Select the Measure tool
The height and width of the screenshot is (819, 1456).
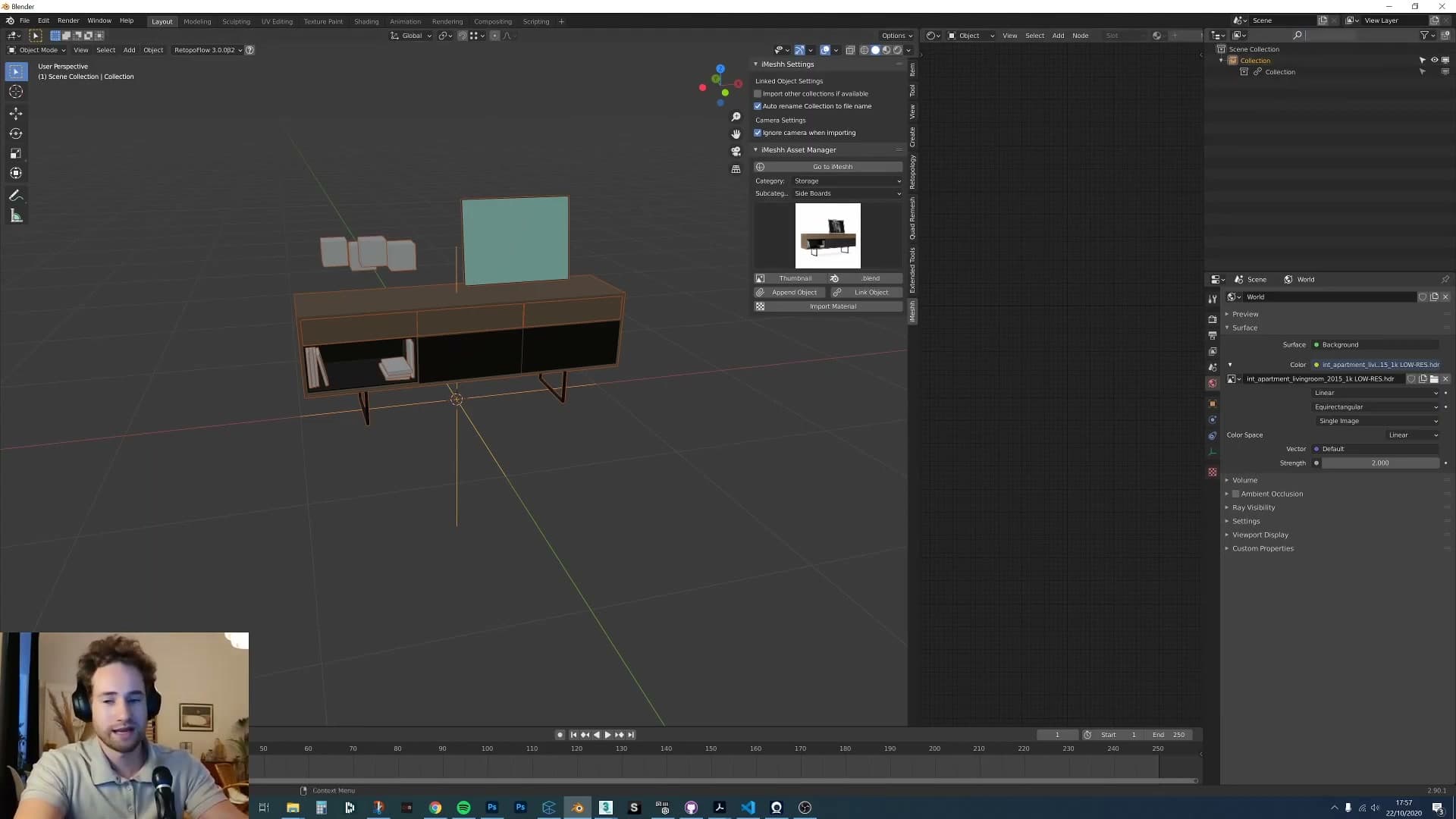click(16, 216)
